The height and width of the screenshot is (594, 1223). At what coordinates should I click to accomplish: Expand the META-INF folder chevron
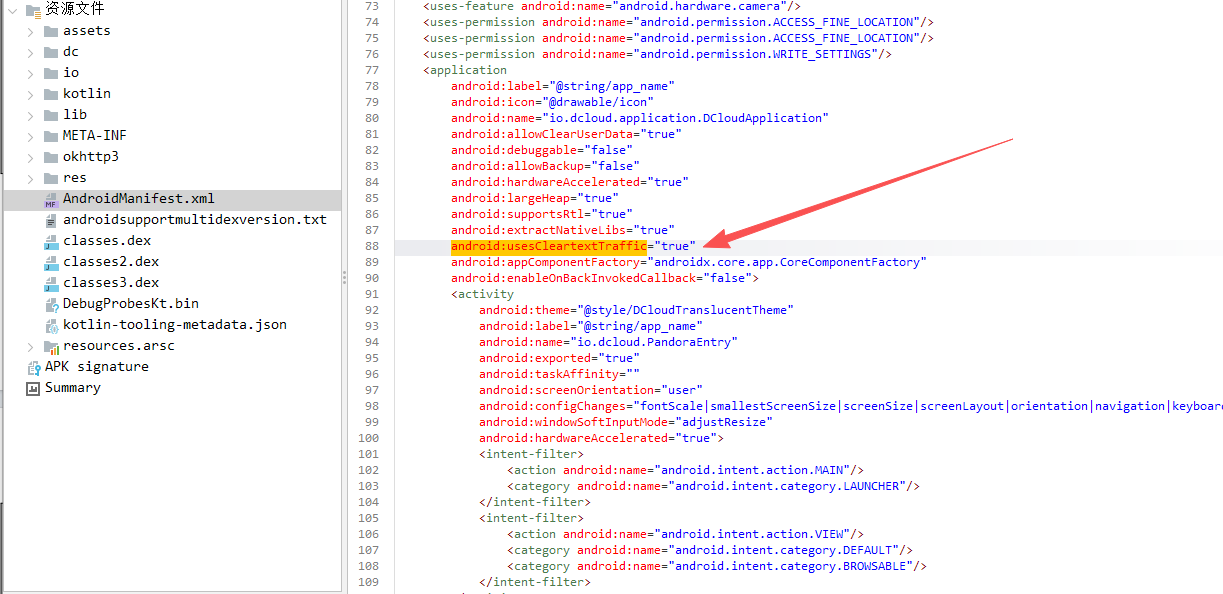30,136
